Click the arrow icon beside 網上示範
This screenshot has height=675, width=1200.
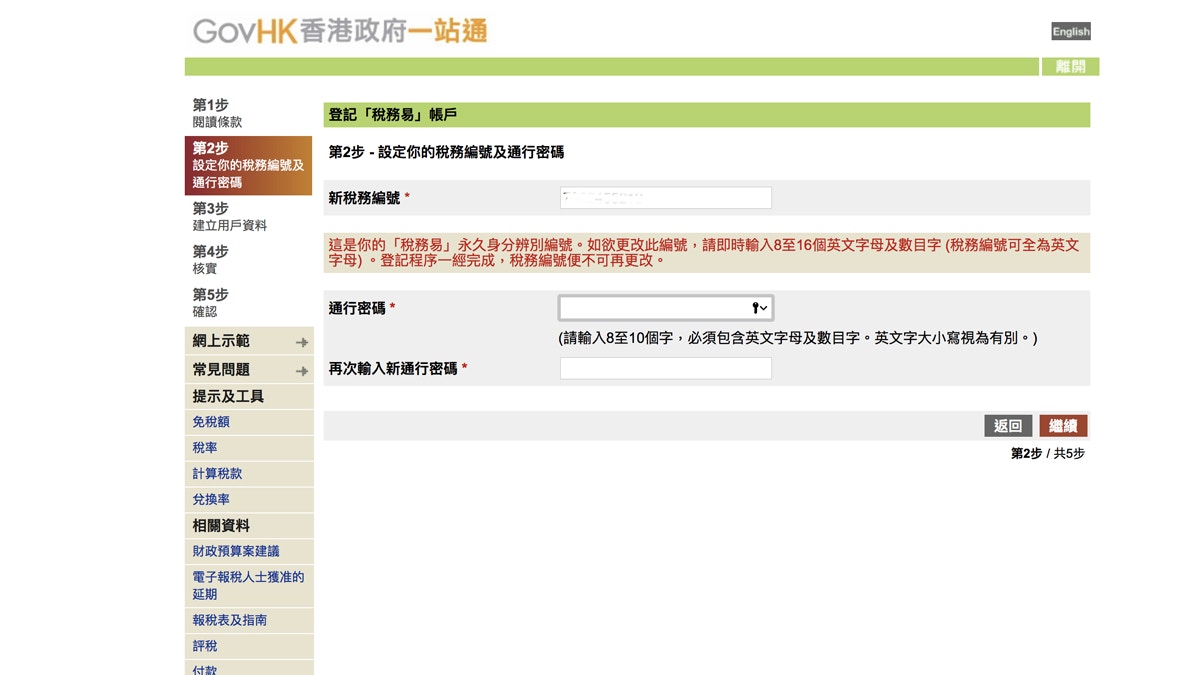(302, 343)
